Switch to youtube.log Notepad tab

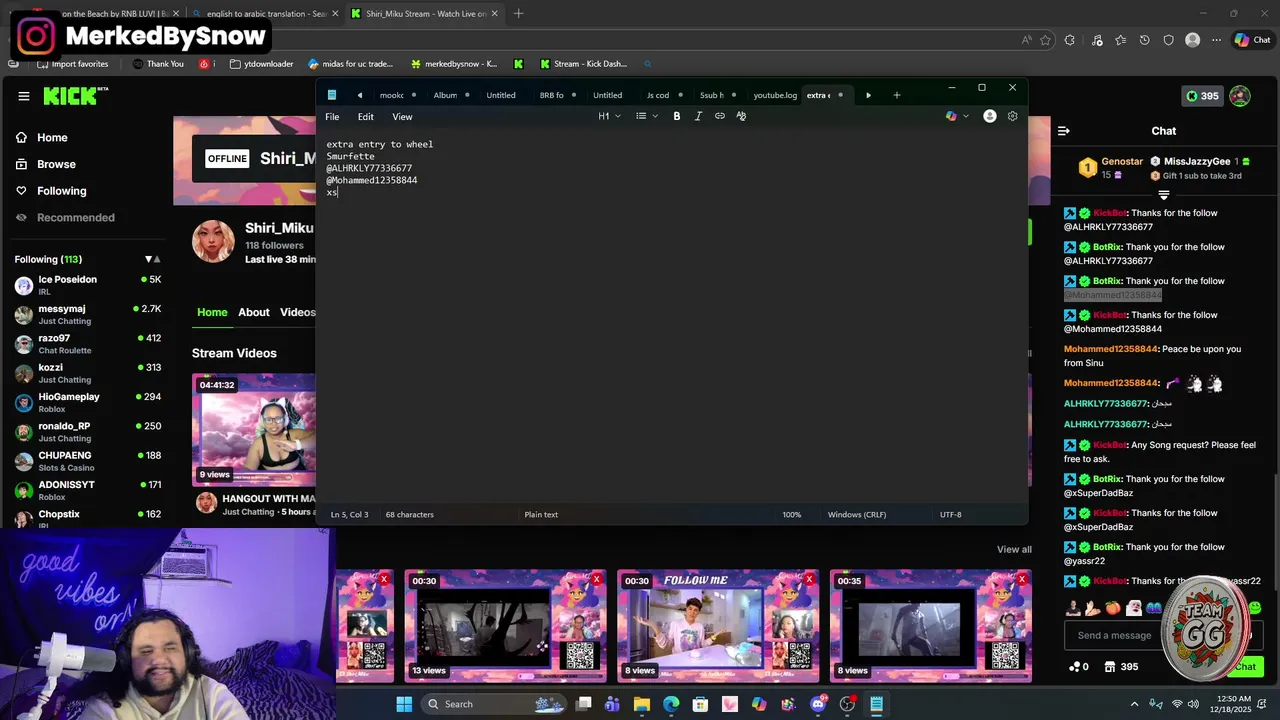pyautogui.click(x=775, y=95)
